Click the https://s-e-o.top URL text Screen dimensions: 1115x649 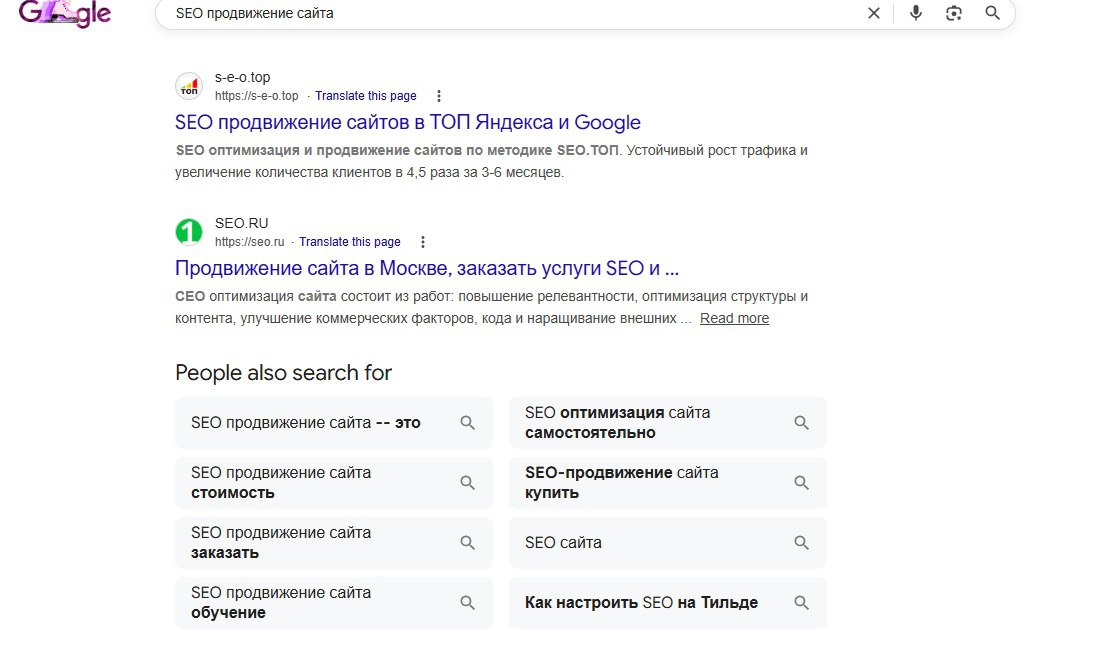[257, 96]
